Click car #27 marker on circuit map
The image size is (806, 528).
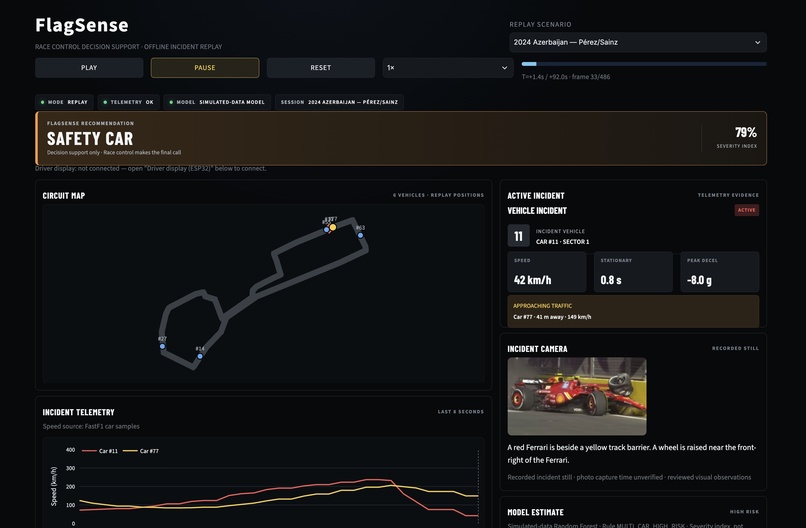pos(162,347)
